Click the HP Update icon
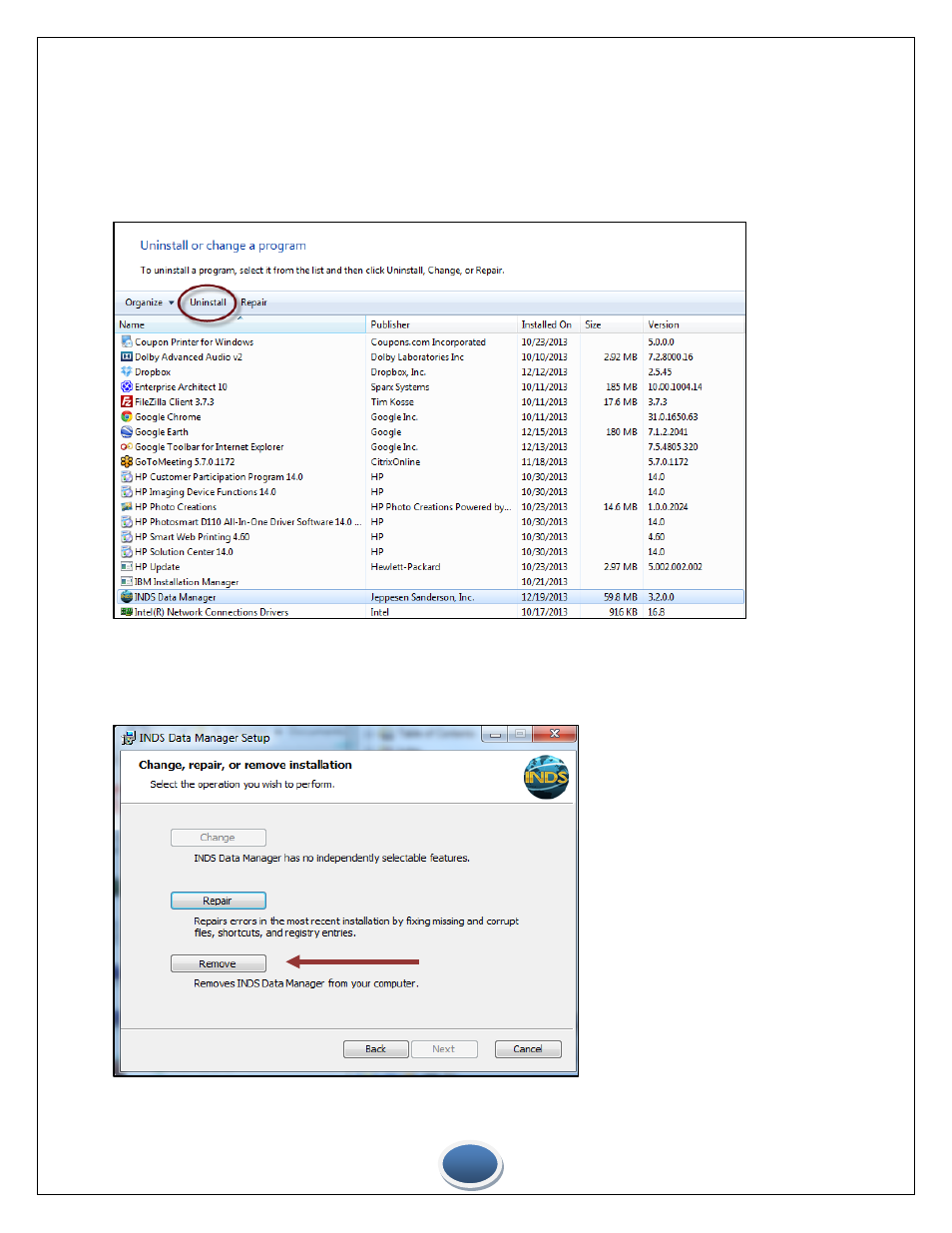Screen dimensions: 952x1233 click(x=127, y=566)
